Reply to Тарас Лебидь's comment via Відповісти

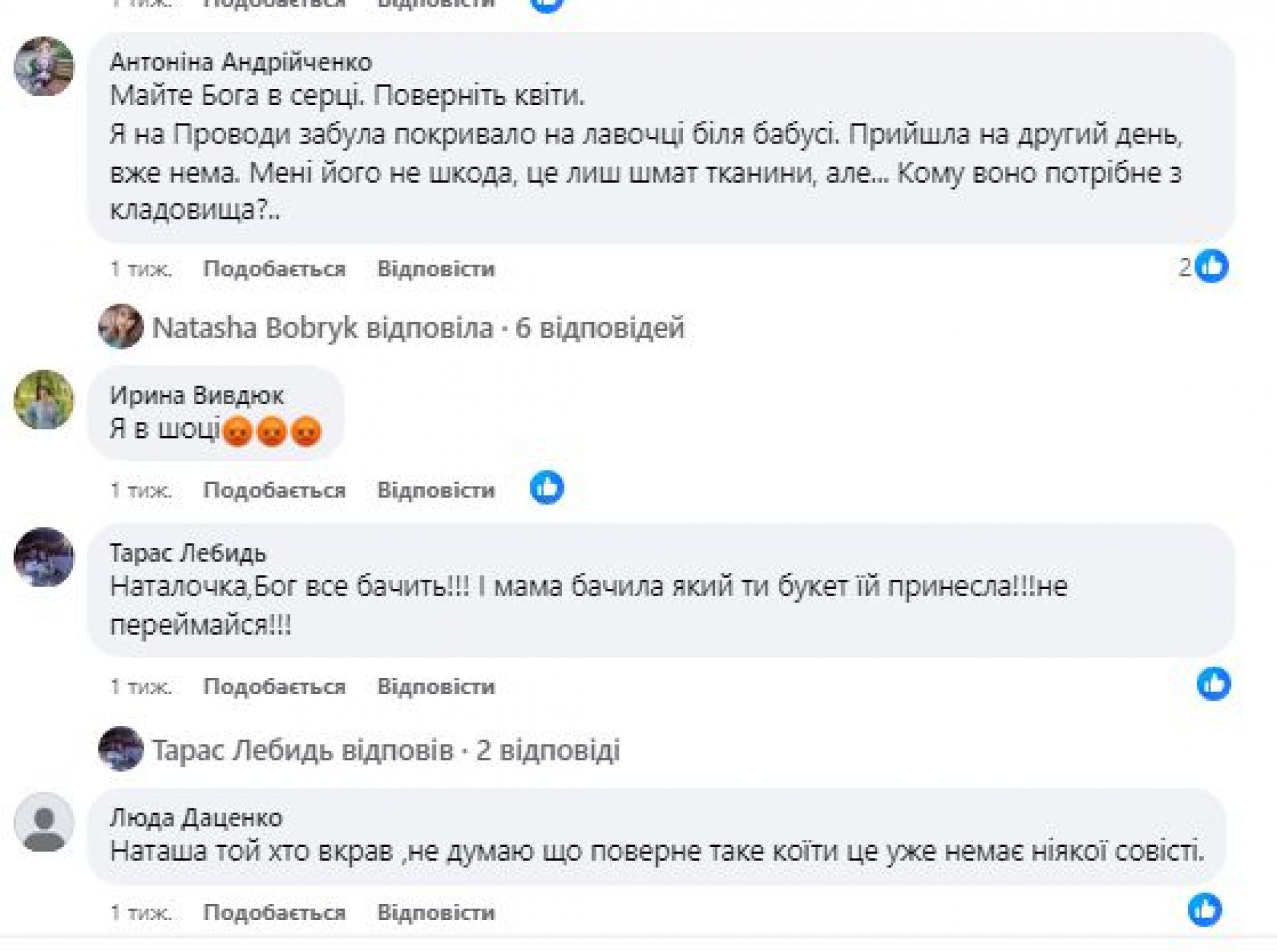(436, 686)
